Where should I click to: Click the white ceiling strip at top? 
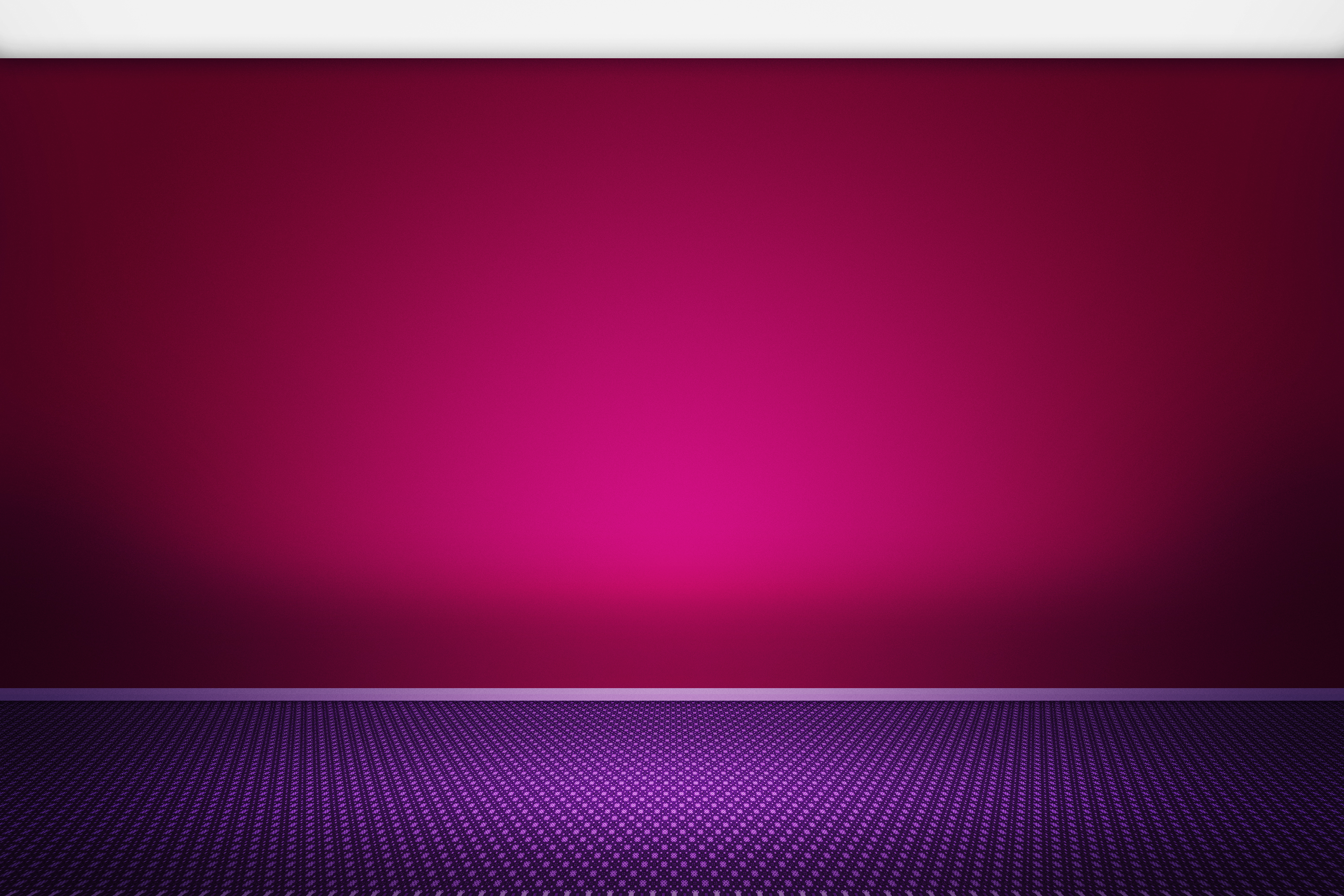(672, 26)
